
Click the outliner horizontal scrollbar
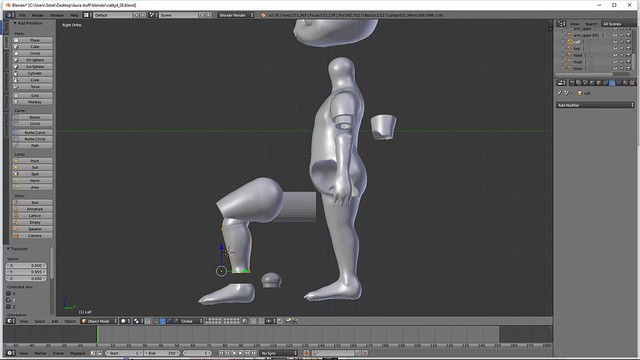pyautogui.click(x=584, y=74)
